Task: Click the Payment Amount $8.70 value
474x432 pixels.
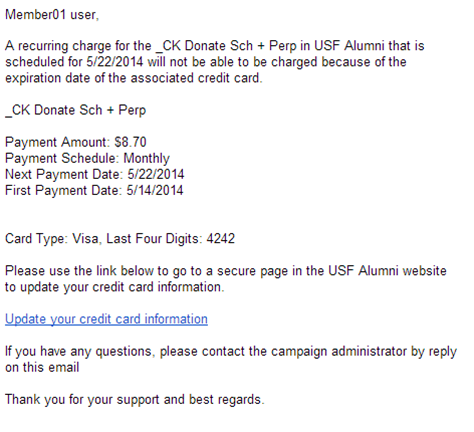Action: pos(130,142)
